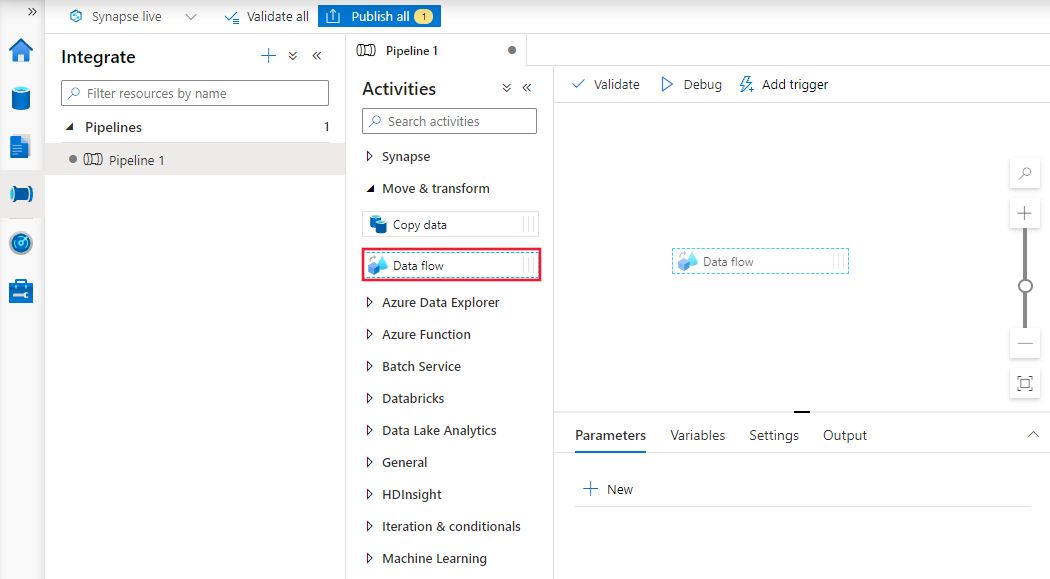Image resolution: width=1050 pixels, height=579 pixels.
Task: Open the Manage hub icon
Action: pyautogui.click(x=21, y=290)
